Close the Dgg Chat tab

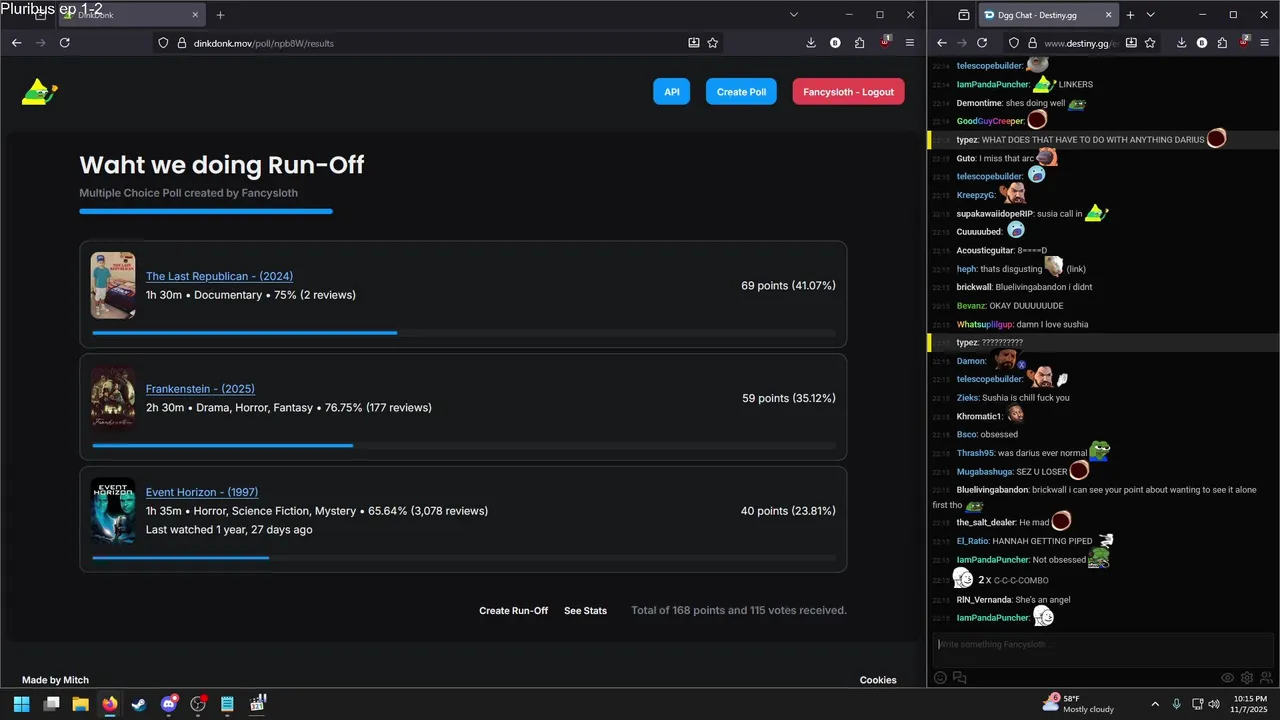(1109, 15)
